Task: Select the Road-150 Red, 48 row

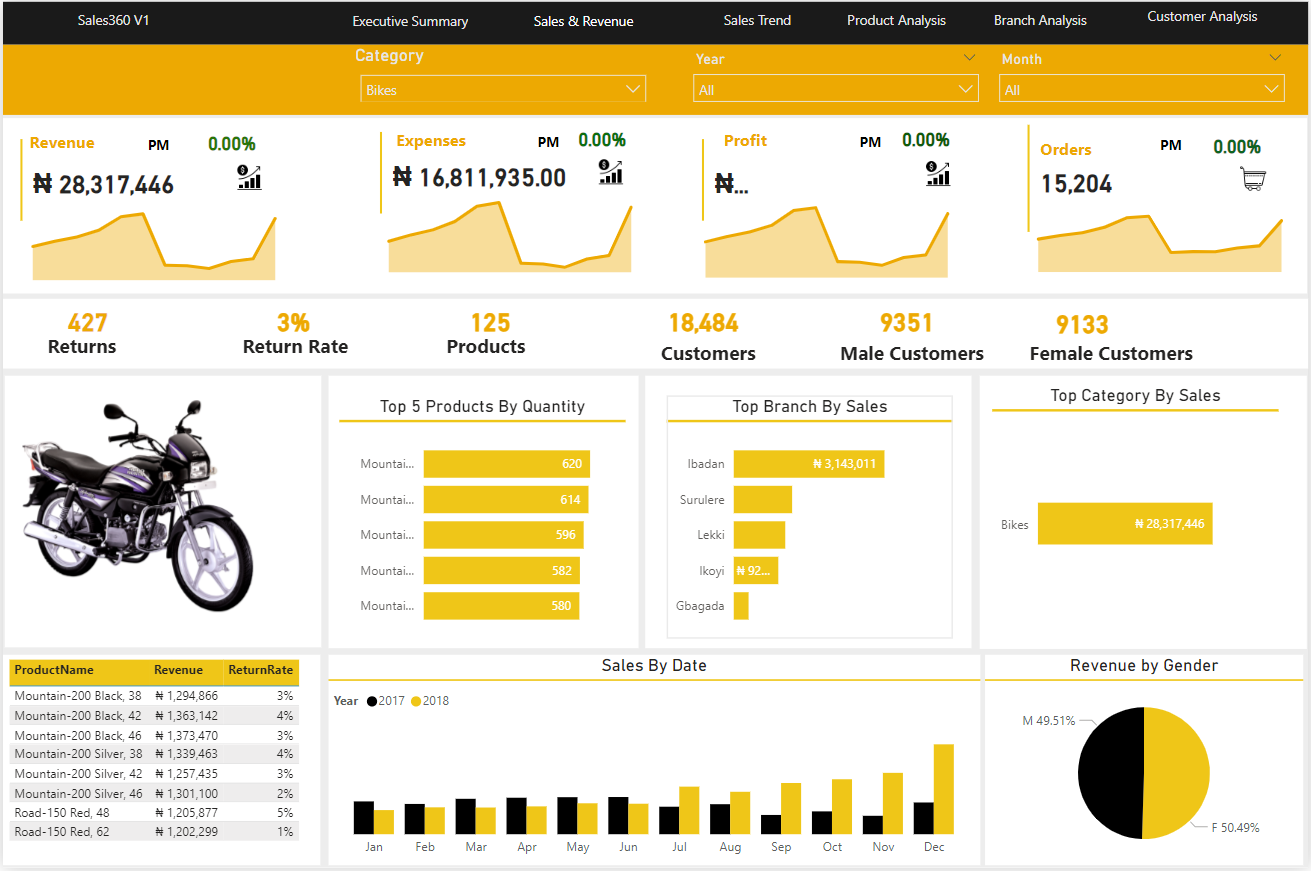Action: (155, 812)
